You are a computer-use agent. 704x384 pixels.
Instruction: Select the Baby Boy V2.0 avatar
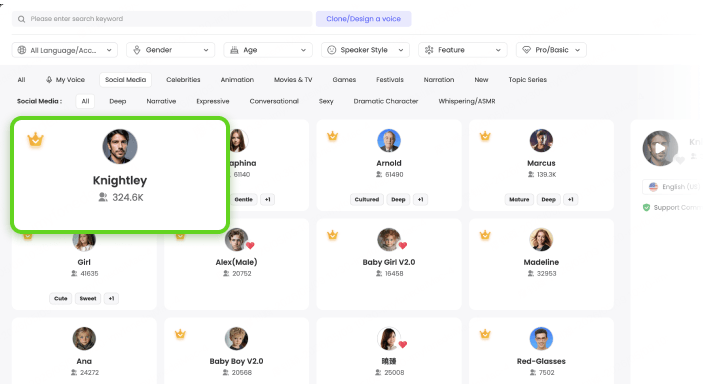pyautogui.click(x=236, y=339)
